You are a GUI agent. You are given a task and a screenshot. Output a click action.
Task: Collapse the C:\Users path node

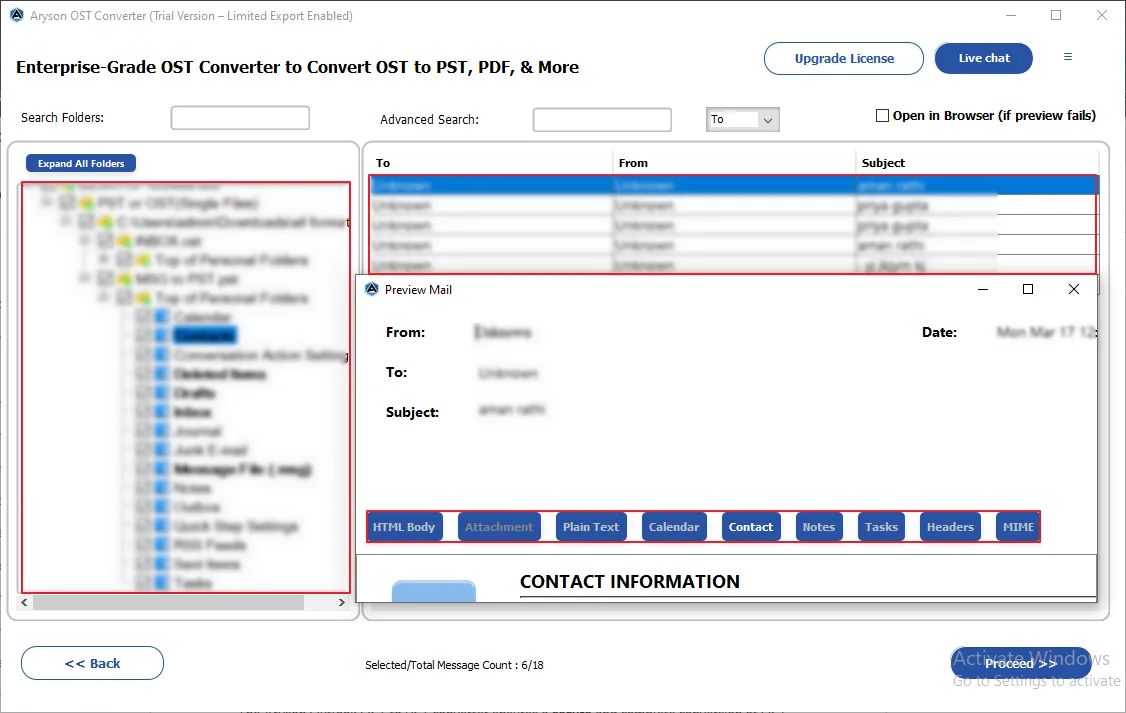click(66, 222)
